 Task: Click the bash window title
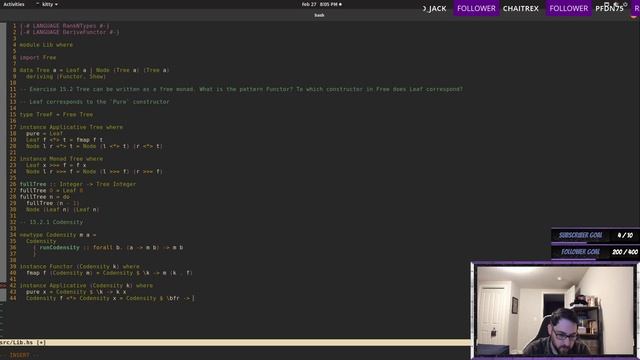pyautogui.click(x=319, y=15)
